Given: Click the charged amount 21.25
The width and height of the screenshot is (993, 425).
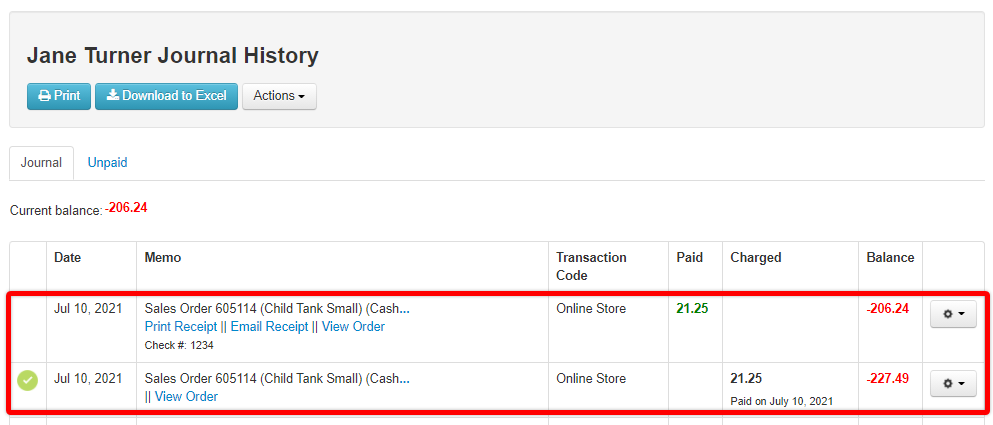Looking at the screenshot, I should point(746,379).
